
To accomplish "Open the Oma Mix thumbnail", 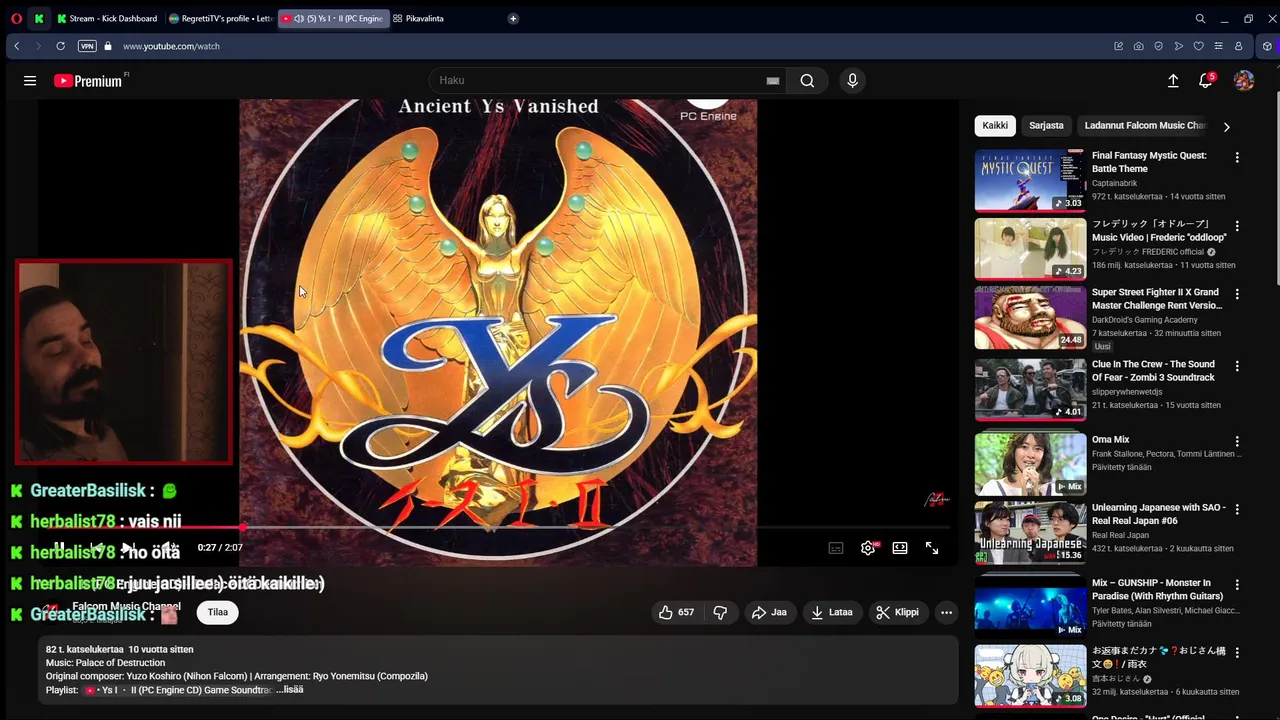I will pyautogui.click(x=1030, y=464).
